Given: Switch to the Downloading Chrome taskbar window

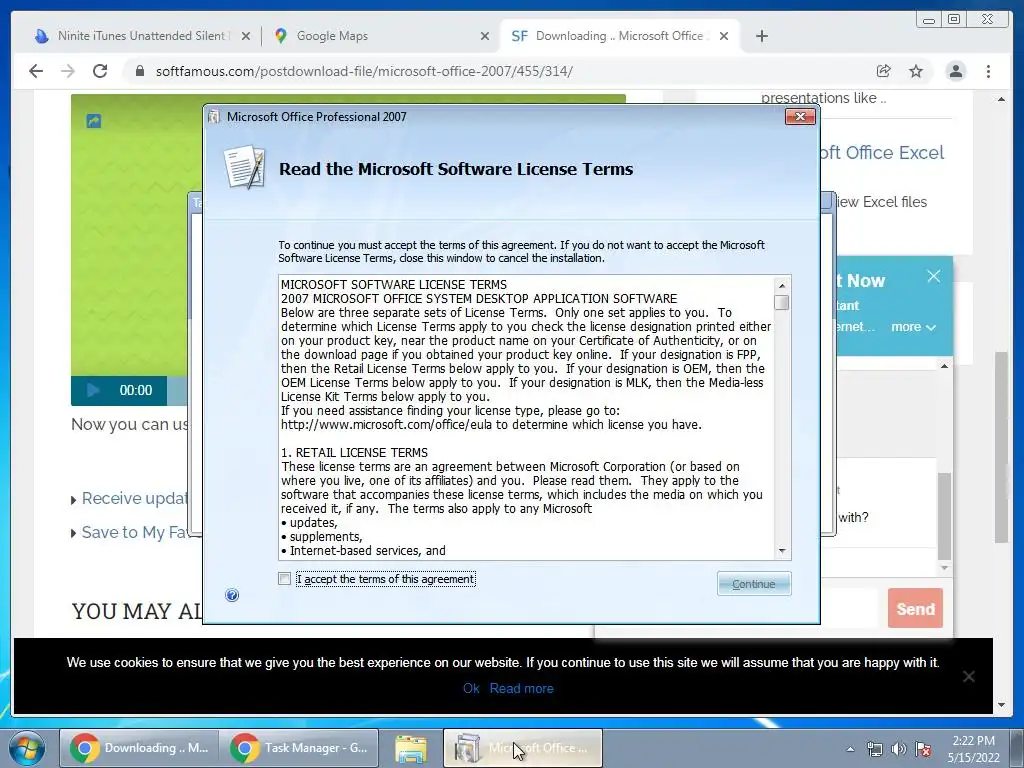Looking at the screenshot, I should click(x=138, y=748).
